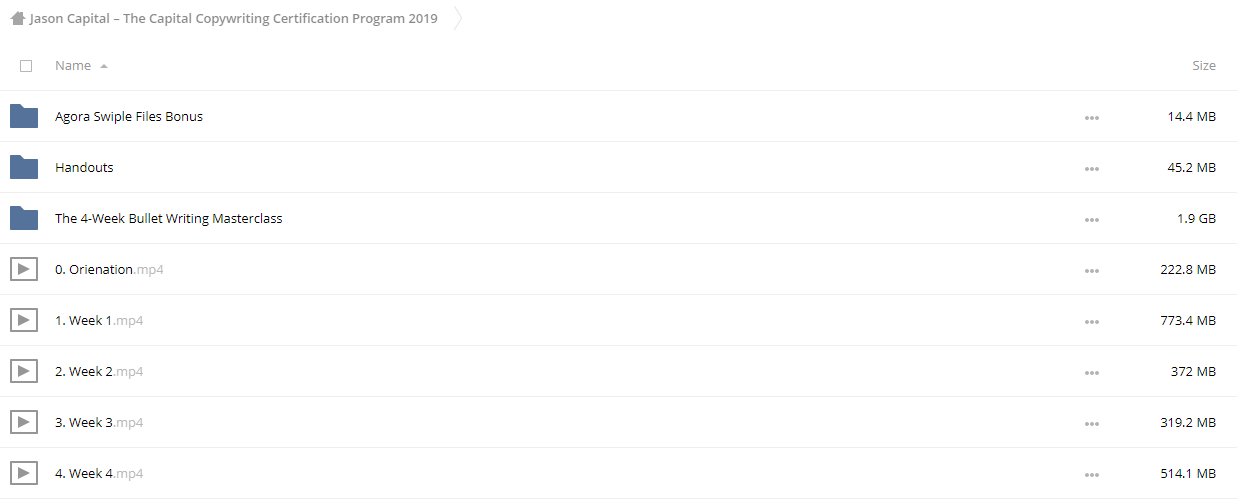Sort files by the Size column
1237x499 pixels.
click(x=1204, y=65)
